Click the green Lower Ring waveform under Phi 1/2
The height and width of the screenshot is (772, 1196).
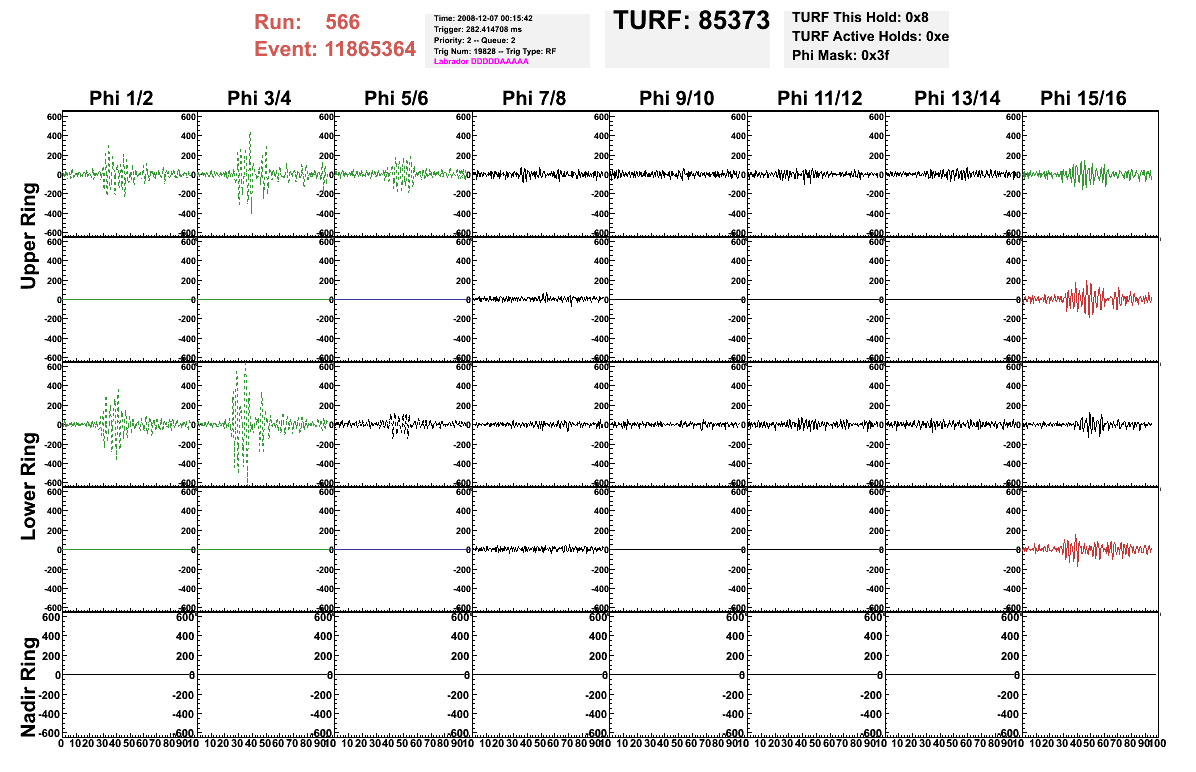pos(130,423)
